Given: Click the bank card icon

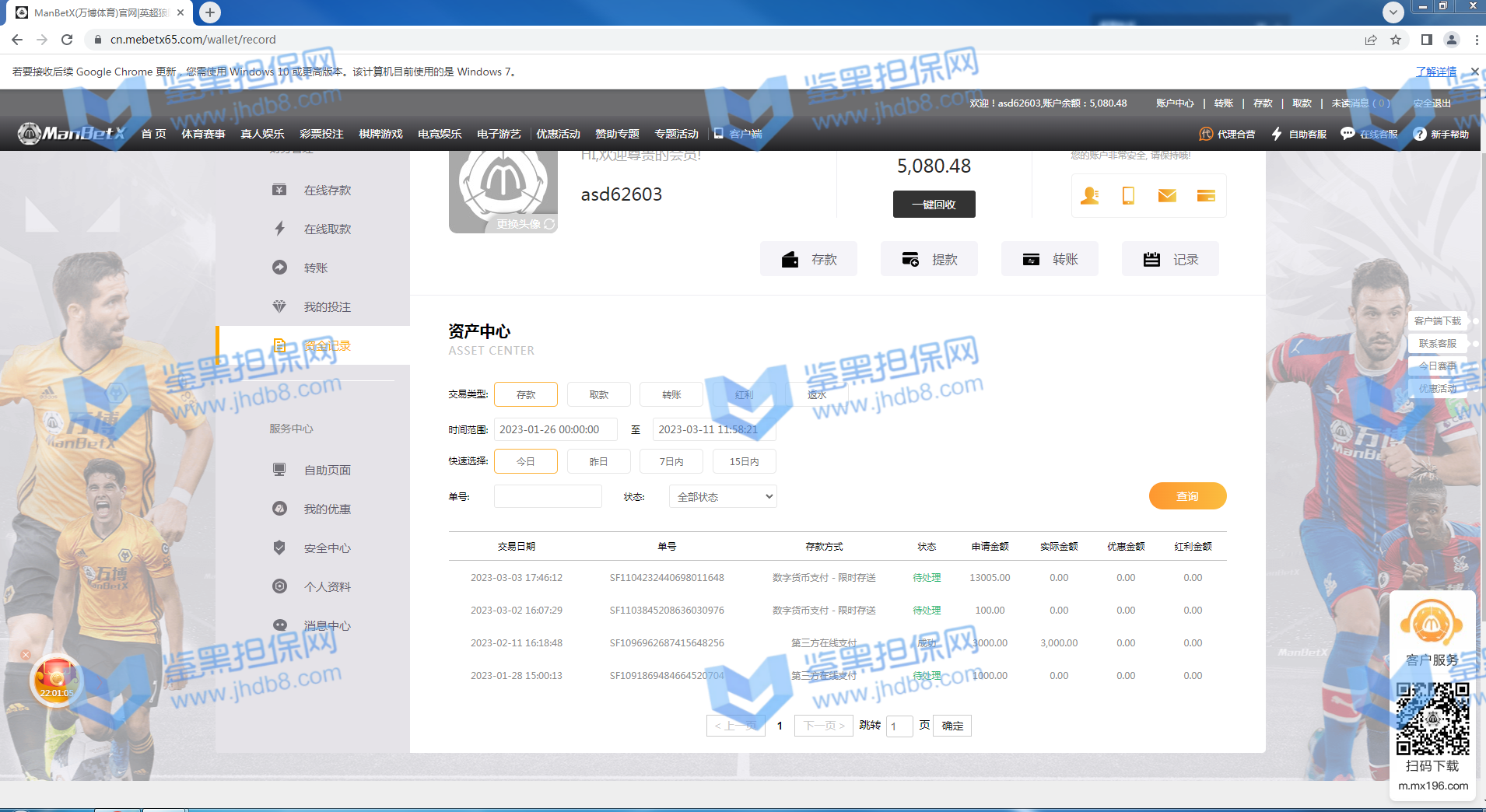Looking at the screenshot, I should tap(1206, 196).
